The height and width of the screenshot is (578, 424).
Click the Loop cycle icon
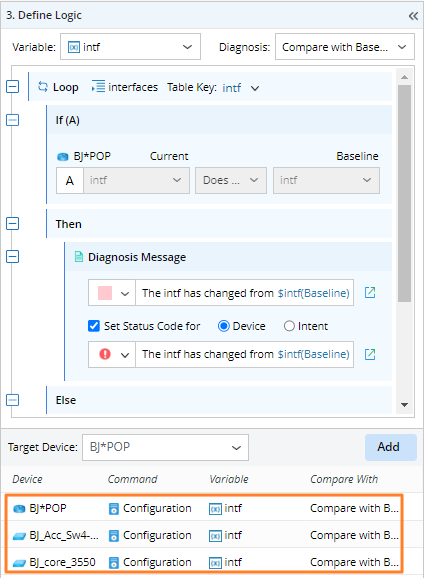[x=43, y=87]
